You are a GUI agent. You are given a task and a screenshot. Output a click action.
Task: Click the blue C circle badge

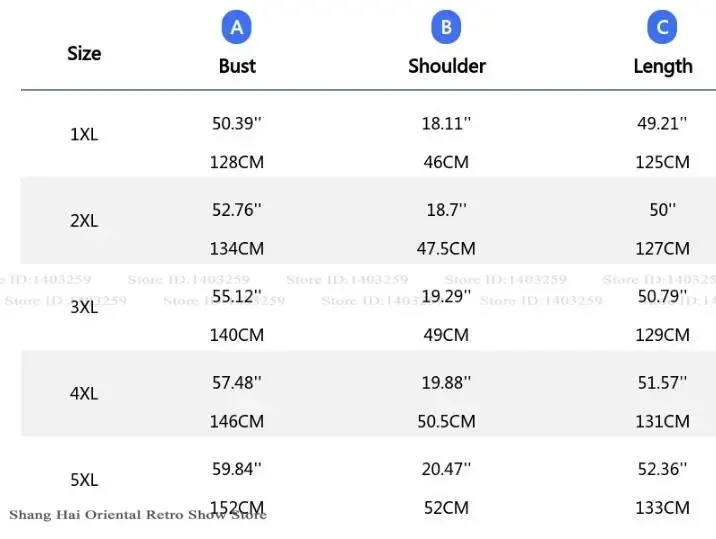tap(662, 28)
